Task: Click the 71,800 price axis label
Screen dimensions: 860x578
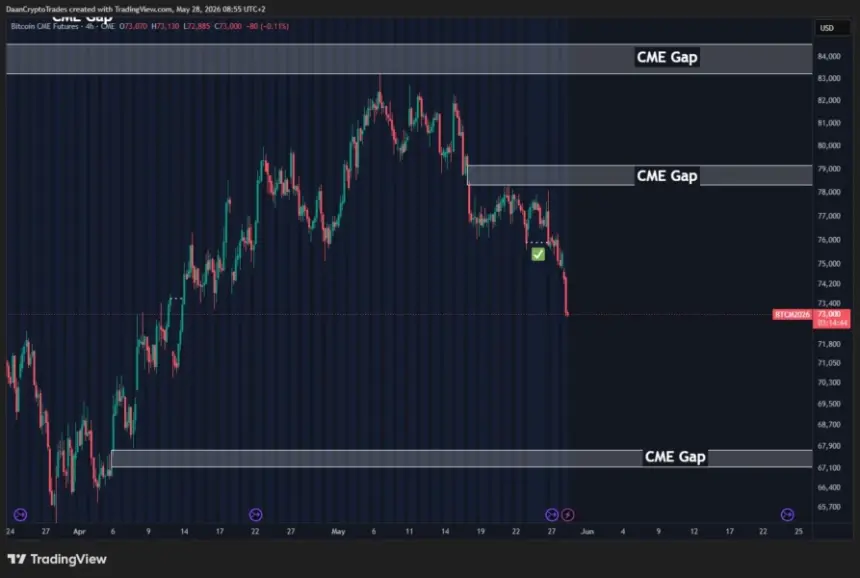Action: 829,344
